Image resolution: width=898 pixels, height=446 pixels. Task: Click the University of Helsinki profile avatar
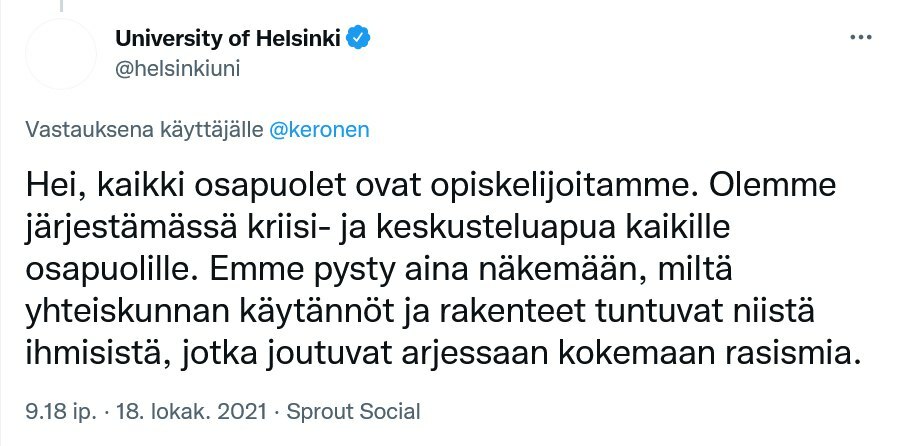tap(60, 55)
